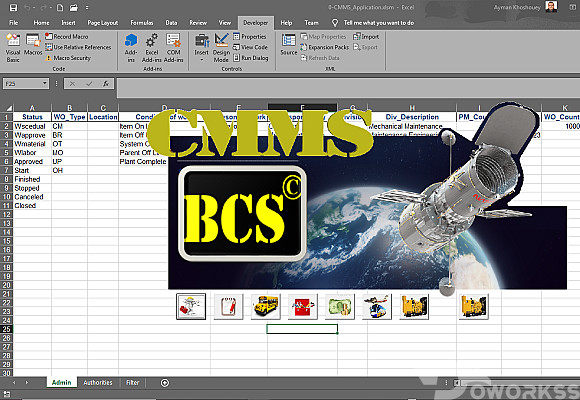The width and height of the screenshot is (580, 400).
Task: Click next sheet navigation arrow
Action: pyautogui.click(x=27, y=382)
